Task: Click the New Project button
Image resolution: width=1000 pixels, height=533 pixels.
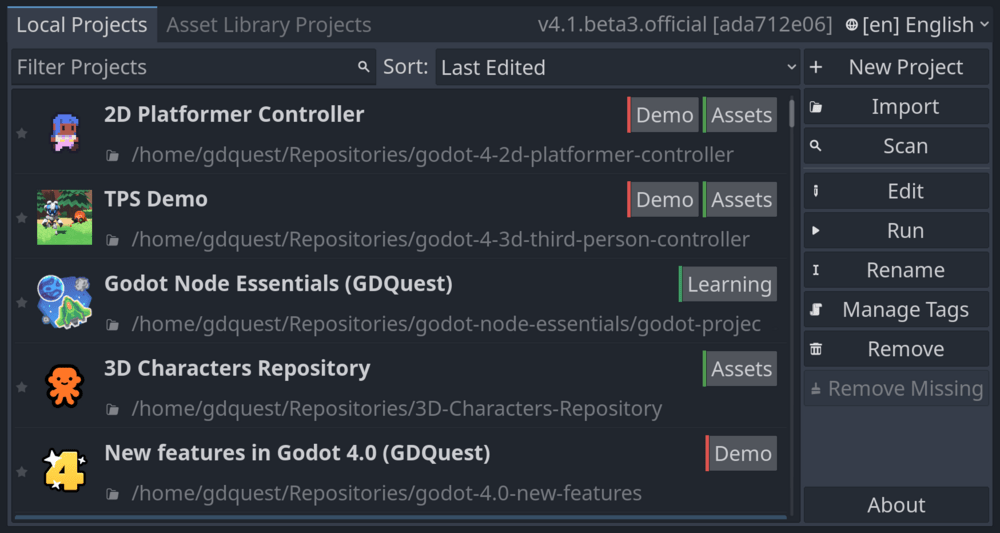Action: (x=895, y=67)
